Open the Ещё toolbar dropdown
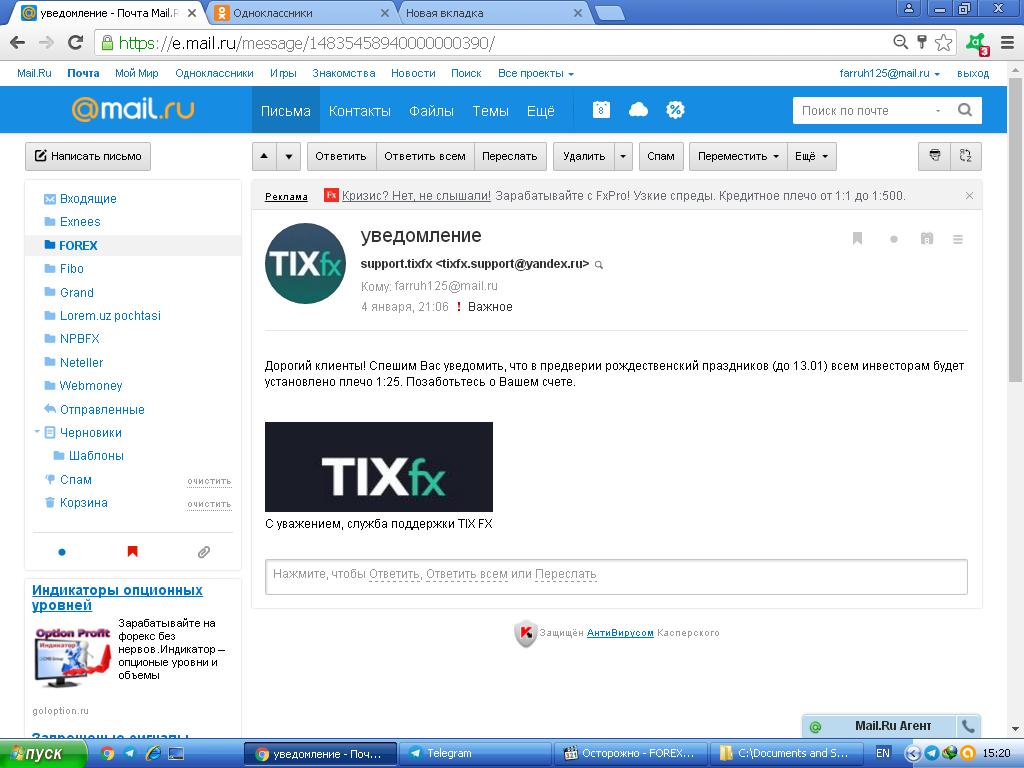Viewport: 1024px width, 768px height. (812, 156)
